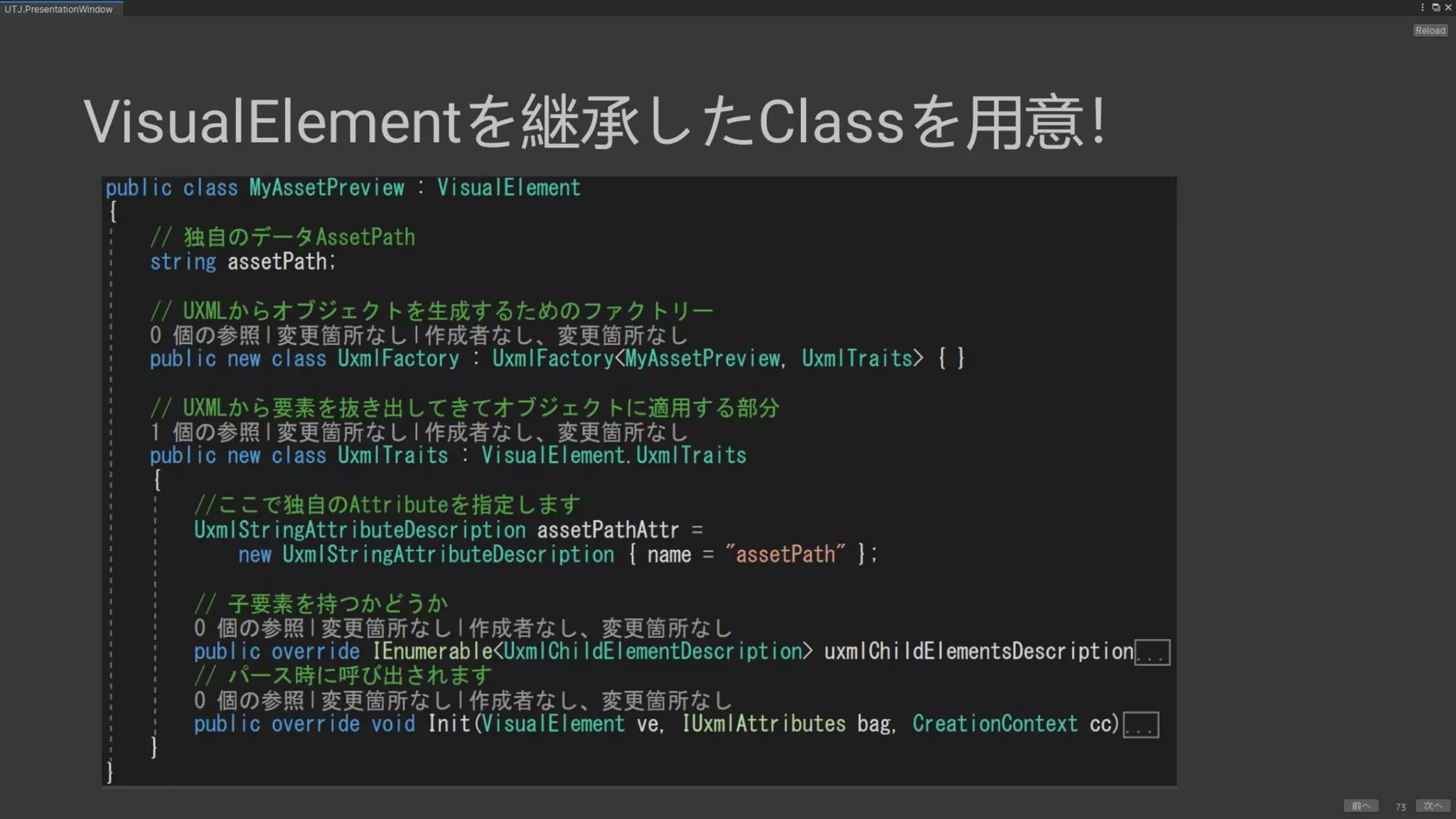Click the Reload button
1456x819 pixels.
(x=1430, y=31)
